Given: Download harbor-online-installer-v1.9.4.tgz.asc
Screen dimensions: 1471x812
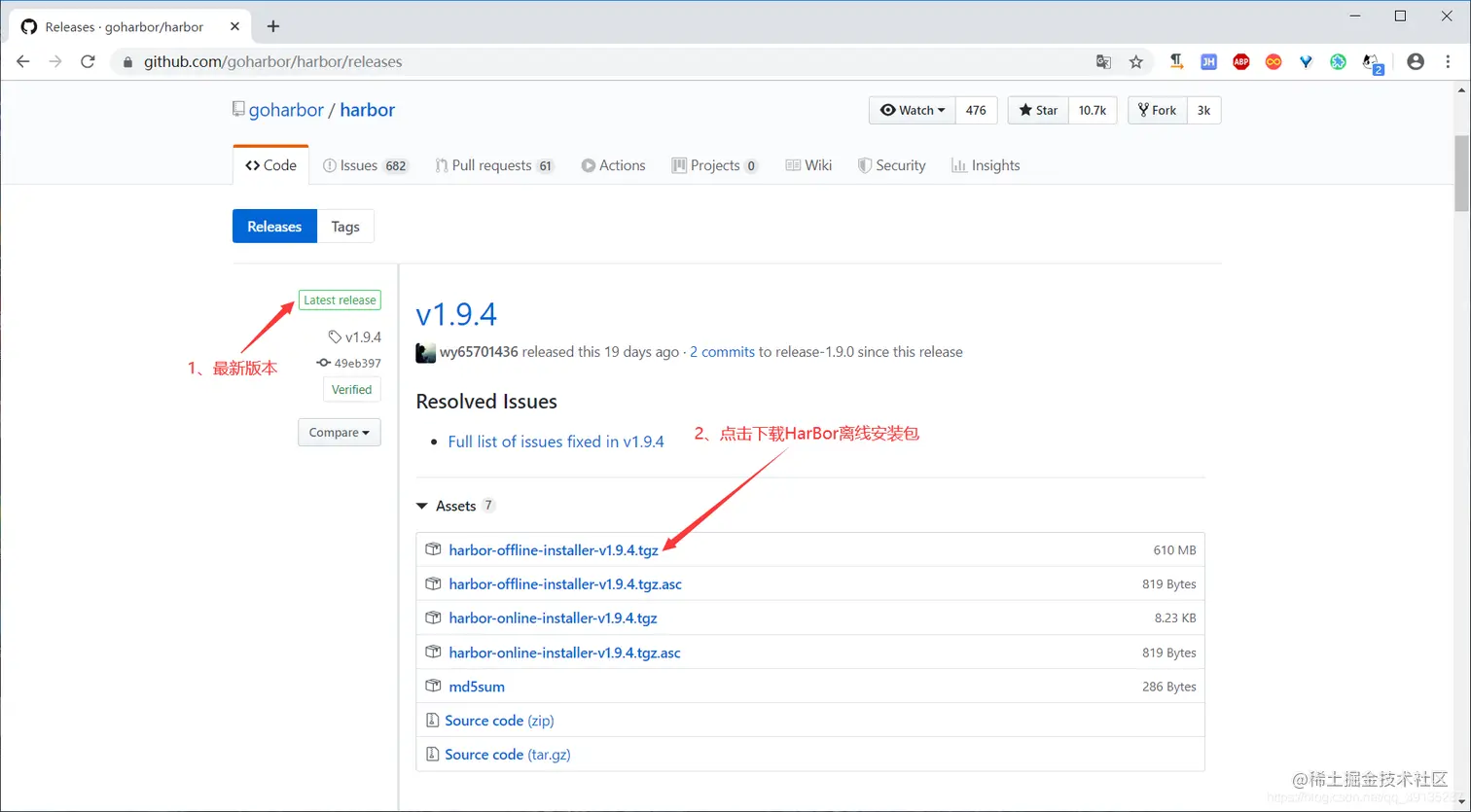Looking at the screenshot, I should pyautogui.click(x=564, y=653).
